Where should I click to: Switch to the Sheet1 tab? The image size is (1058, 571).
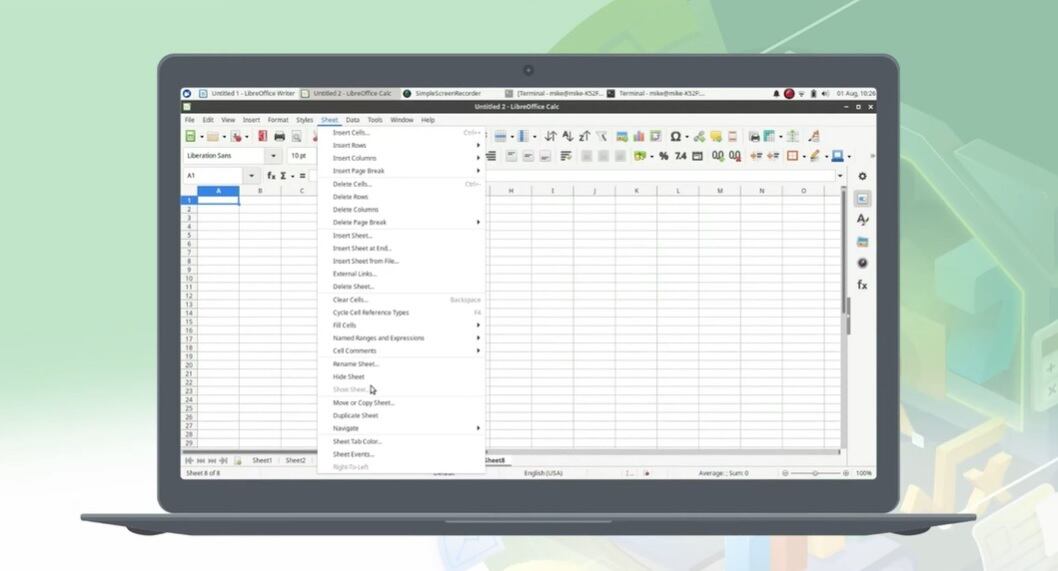(262, 461)
